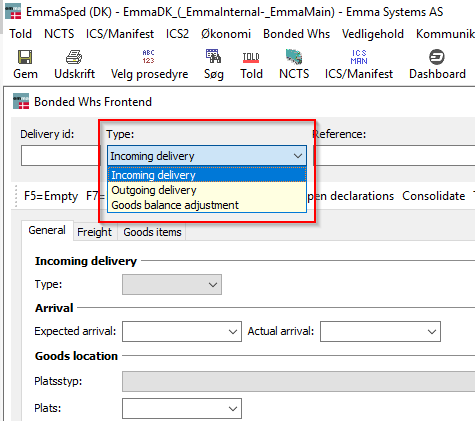Switch to the Freight tab
The height and width of the screenshot is (421, 475).
pyautogui.click(x=94, y=232)
